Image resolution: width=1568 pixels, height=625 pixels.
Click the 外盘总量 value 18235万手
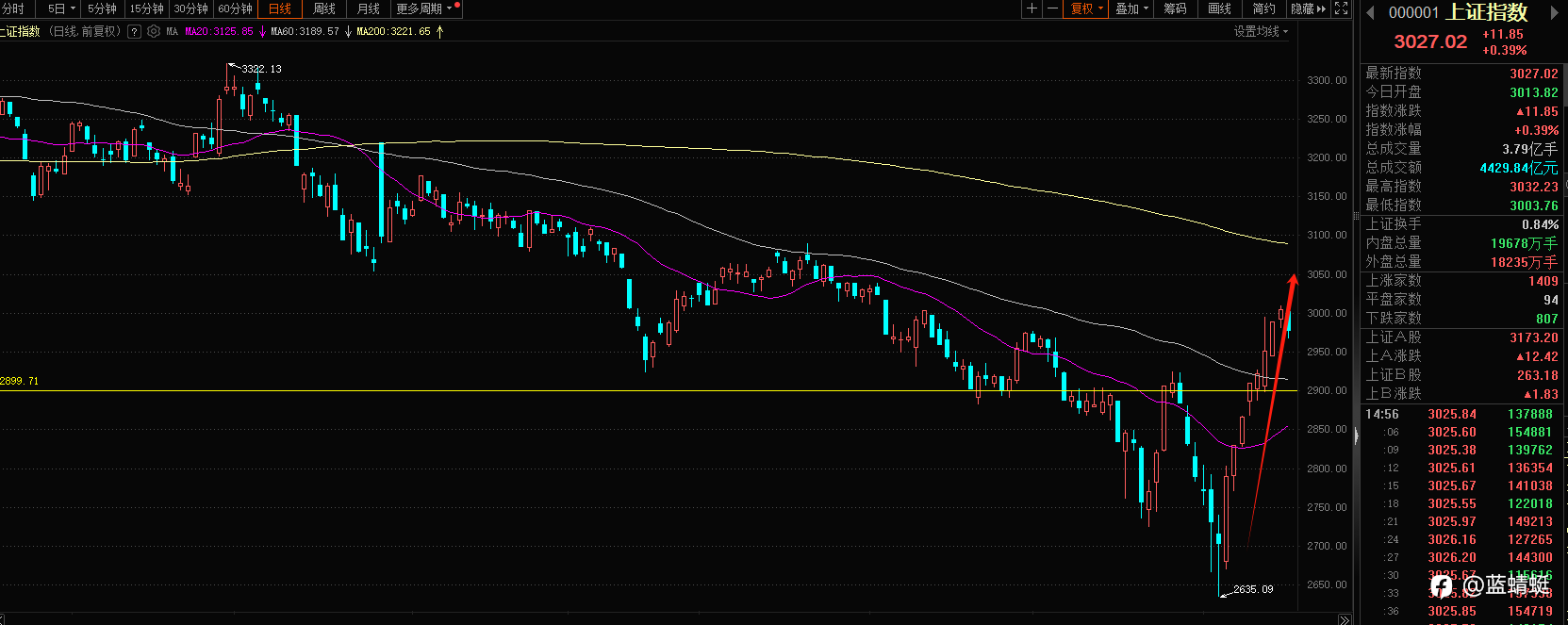pyautogui.click(x=1524, y=262)
